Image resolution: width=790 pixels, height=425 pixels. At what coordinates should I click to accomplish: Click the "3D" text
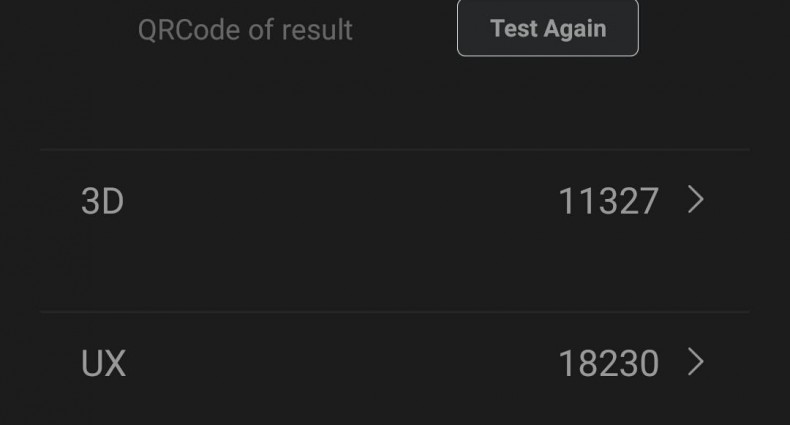pos(102,202)
